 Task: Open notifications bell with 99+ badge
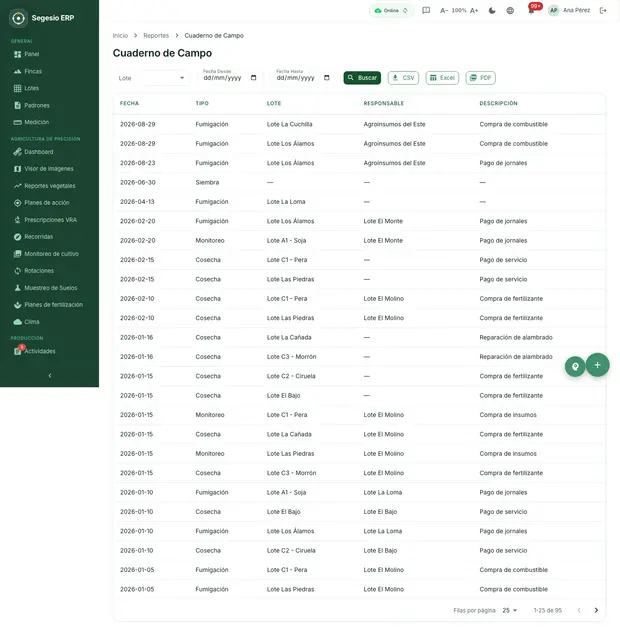[532, 10]
